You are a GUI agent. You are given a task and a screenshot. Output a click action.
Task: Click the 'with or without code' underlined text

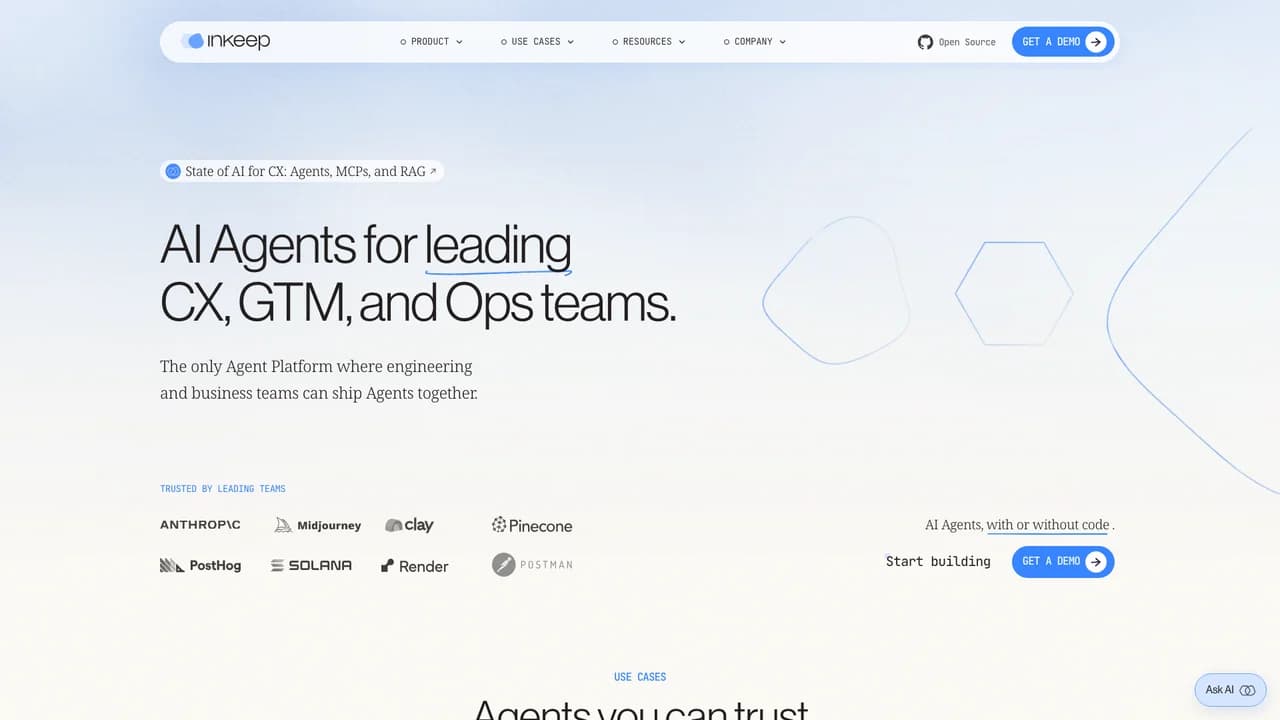1048,525
